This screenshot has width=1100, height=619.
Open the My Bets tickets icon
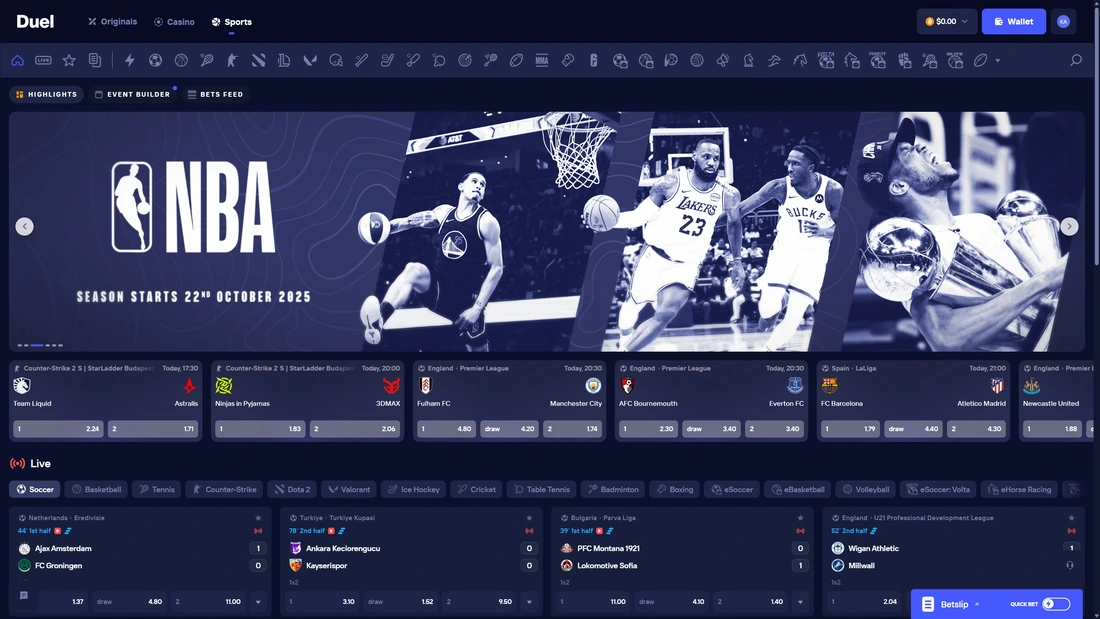95,60
